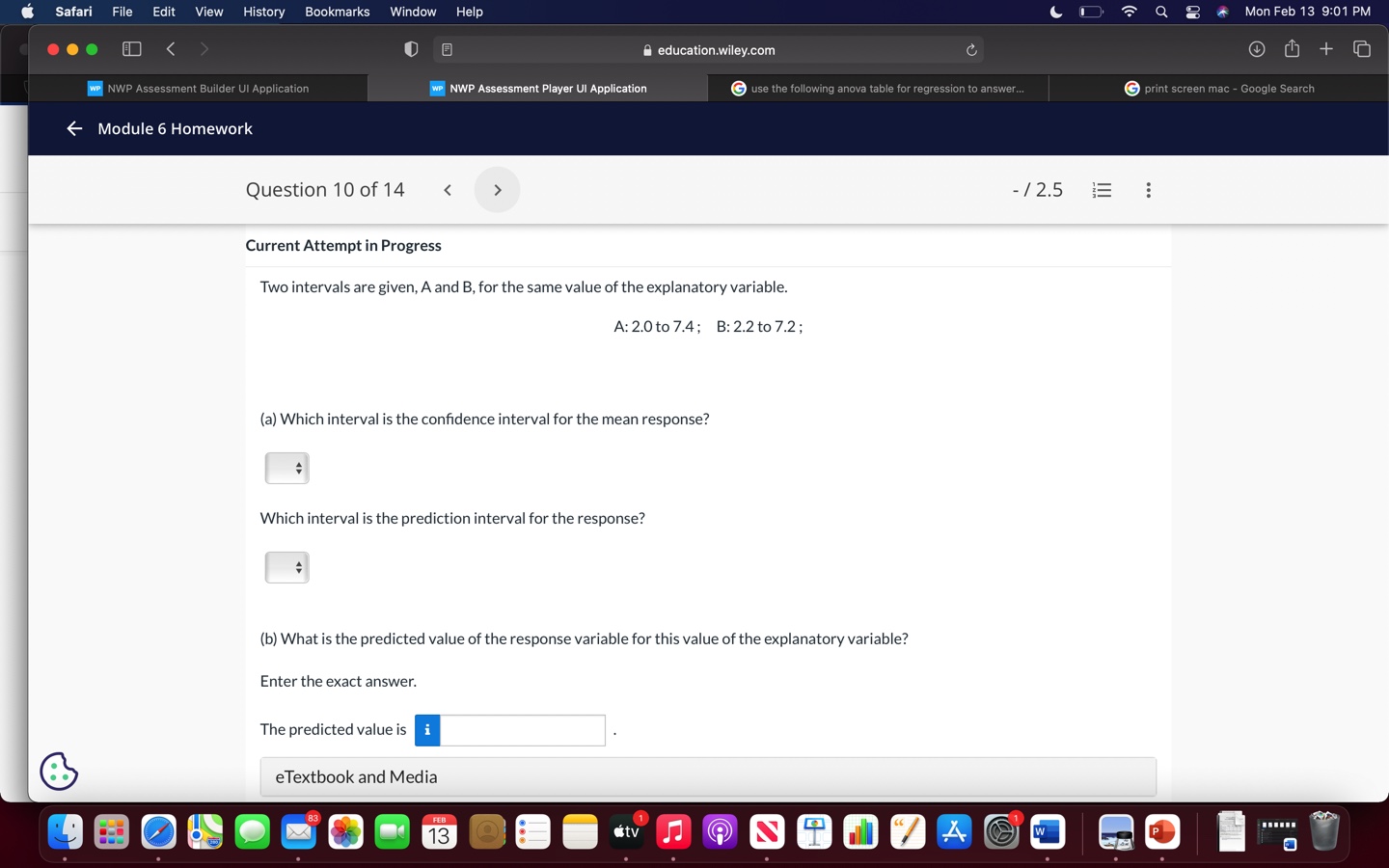Click the predicted value input field

521,730
